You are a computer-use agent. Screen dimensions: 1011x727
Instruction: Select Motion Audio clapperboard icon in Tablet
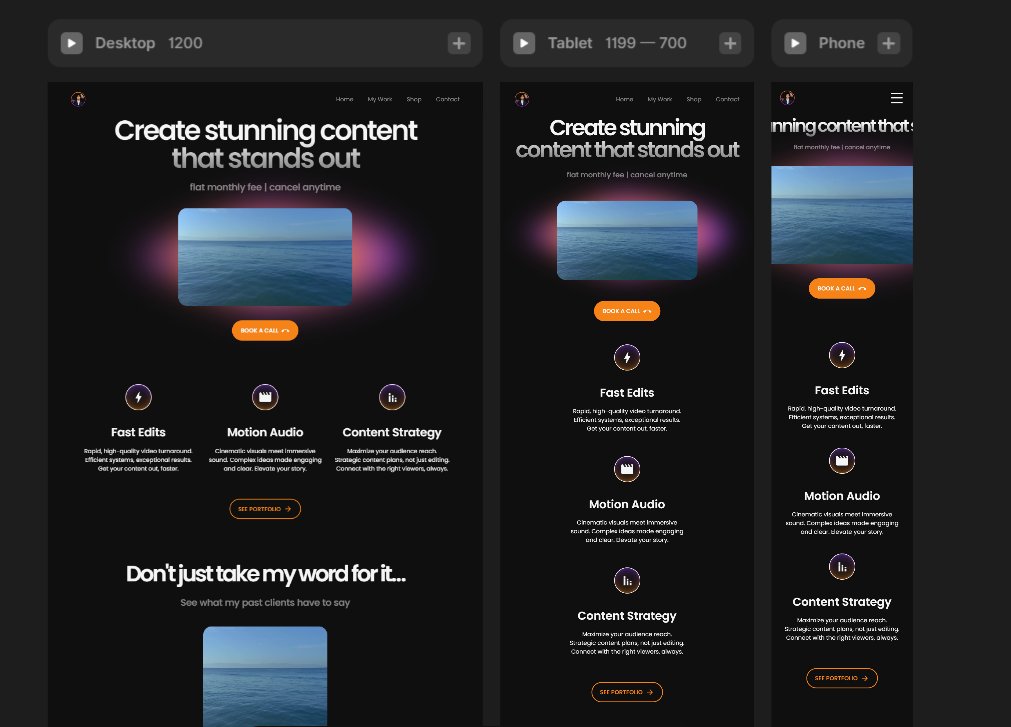(x=627, y=469)
